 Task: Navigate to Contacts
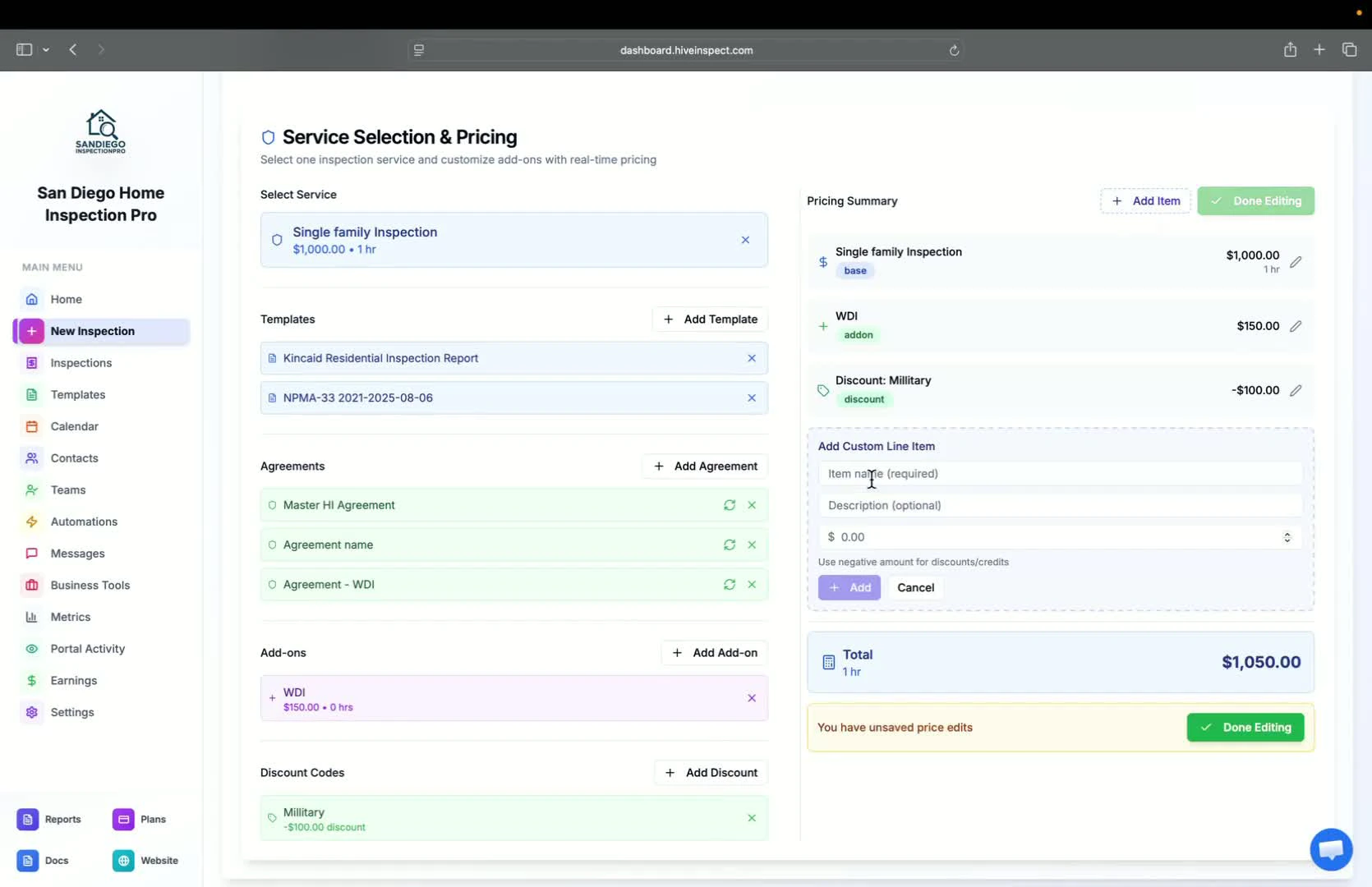(74, 458)
